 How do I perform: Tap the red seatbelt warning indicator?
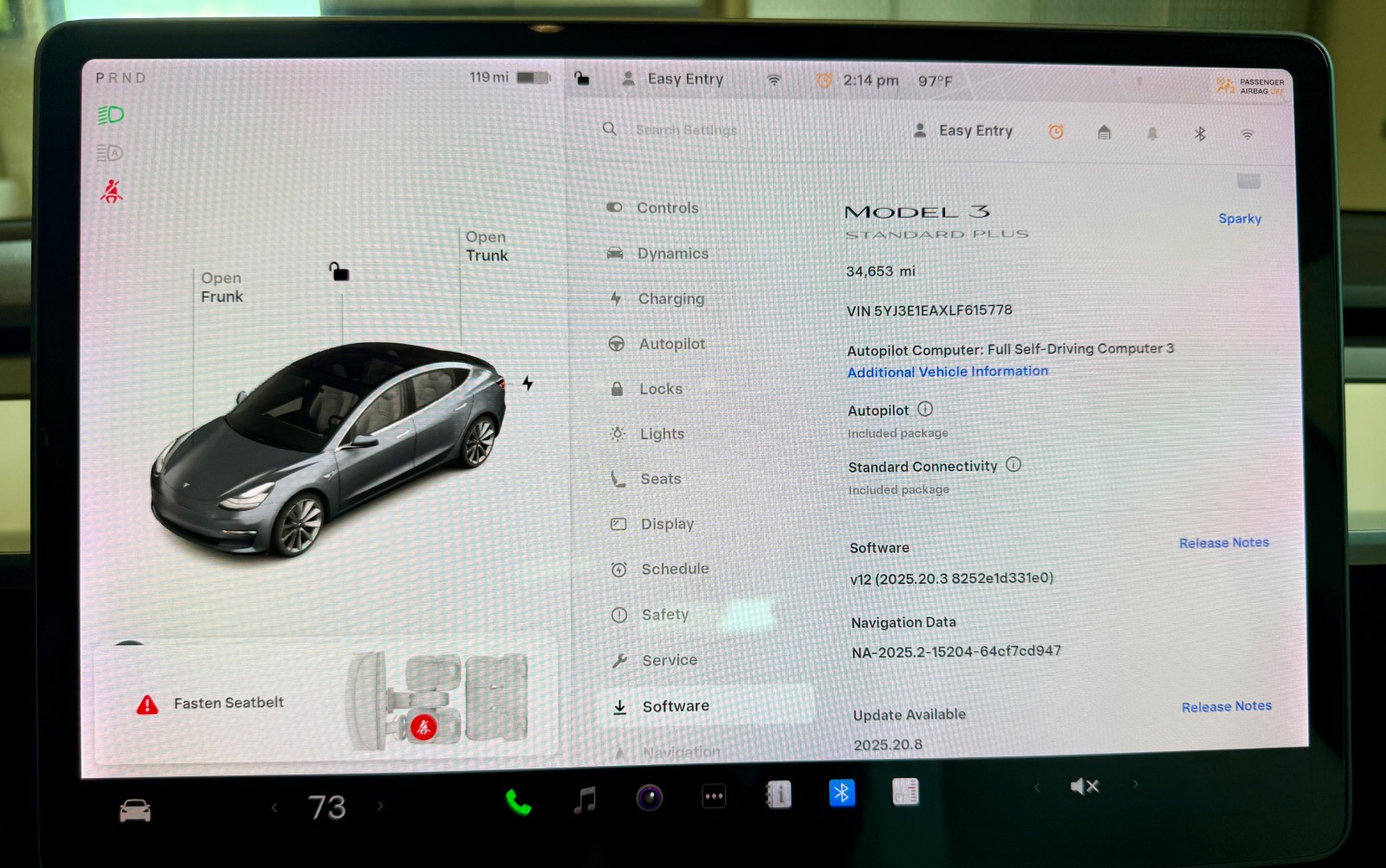(x=111, y=191)
